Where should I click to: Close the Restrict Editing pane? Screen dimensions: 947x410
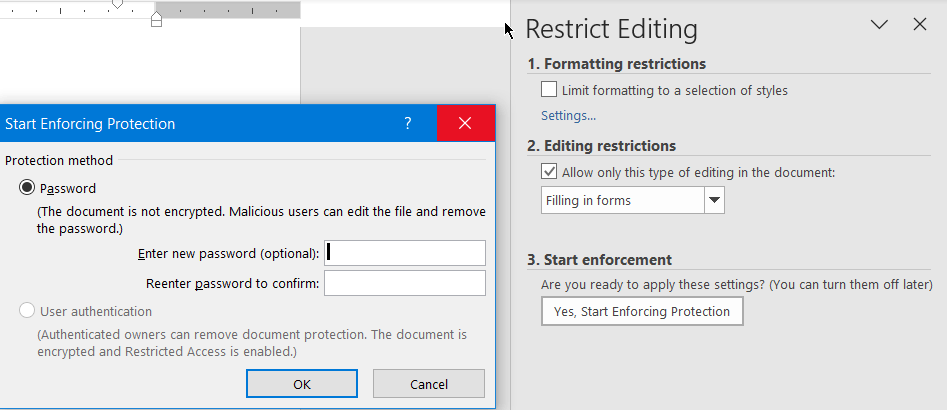coord(920,25)
